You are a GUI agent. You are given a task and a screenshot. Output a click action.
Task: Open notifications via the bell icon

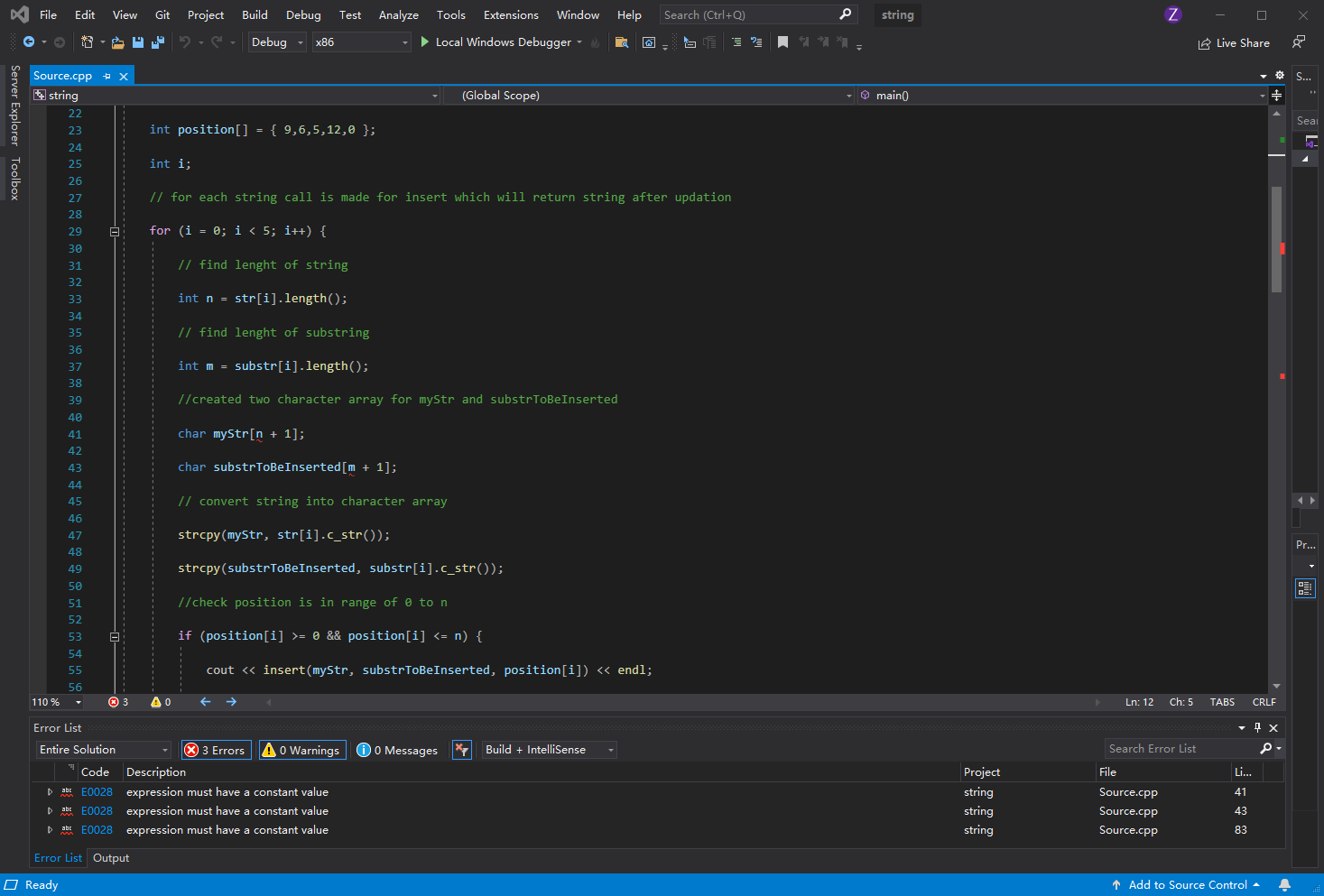[x=1285, y=884]
